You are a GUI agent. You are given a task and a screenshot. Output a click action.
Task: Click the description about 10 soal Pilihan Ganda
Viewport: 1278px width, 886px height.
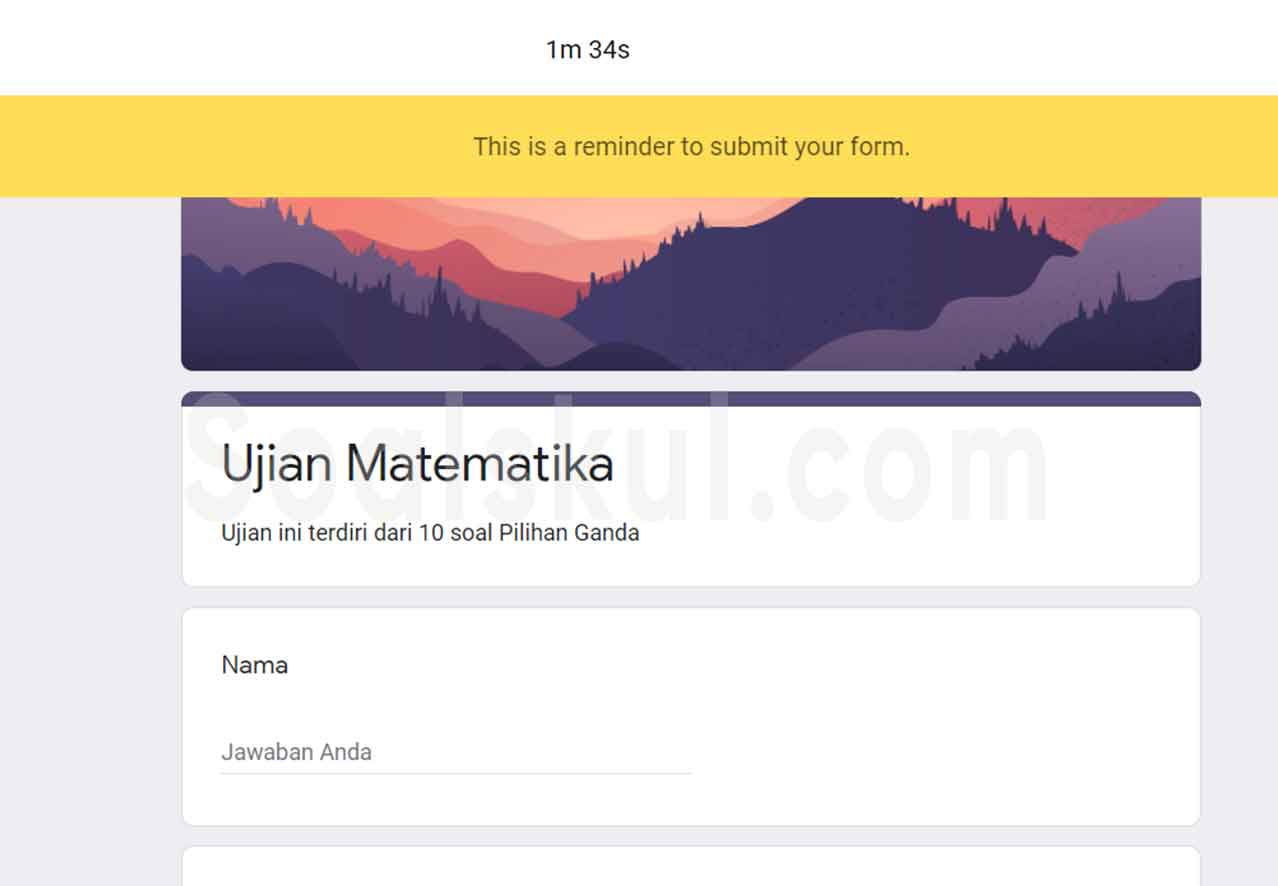tap(430, 532)
